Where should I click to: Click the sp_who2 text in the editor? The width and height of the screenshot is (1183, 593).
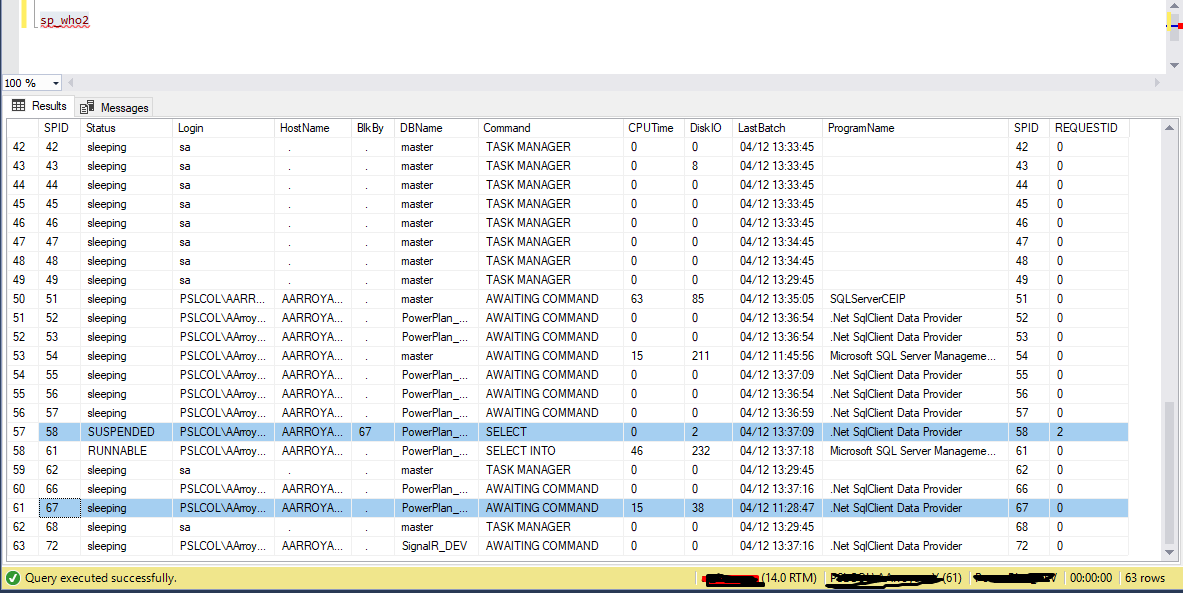coord(63,19)
